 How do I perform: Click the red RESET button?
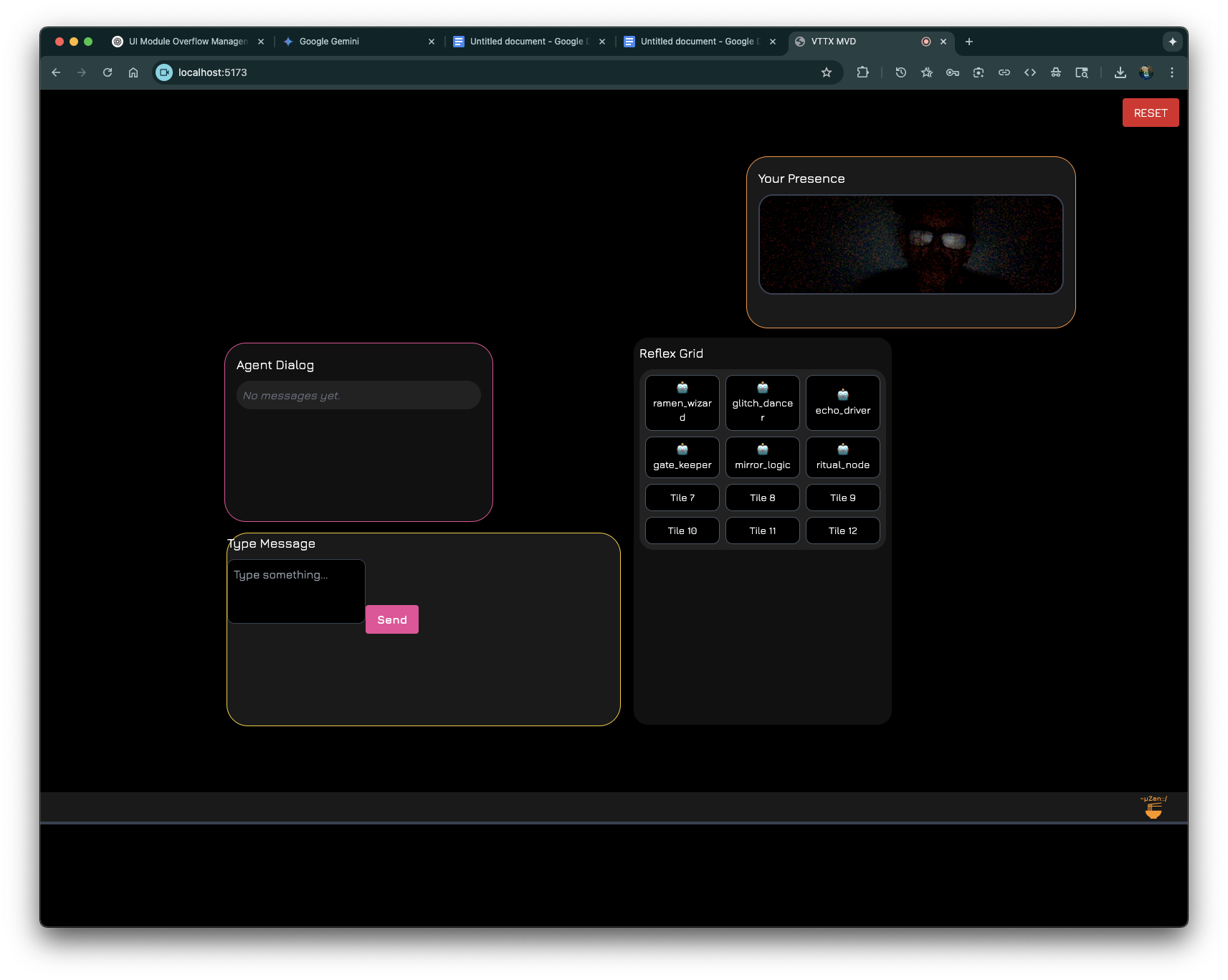1150,113
